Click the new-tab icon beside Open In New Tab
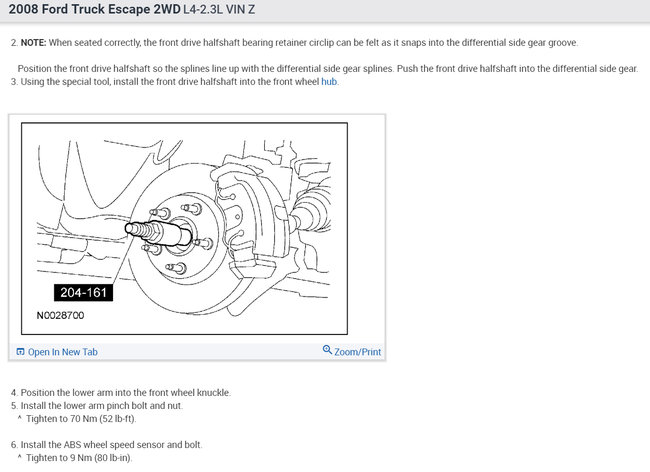This screenshot has height=472, width=650. pyautogui.click(x=20, y=352)
